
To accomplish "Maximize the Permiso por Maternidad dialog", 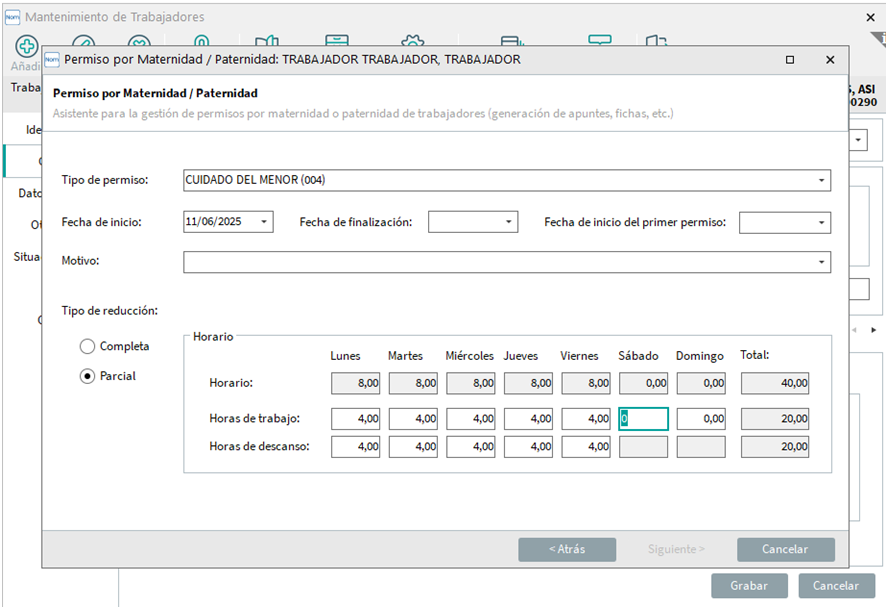I will [790, 60].
